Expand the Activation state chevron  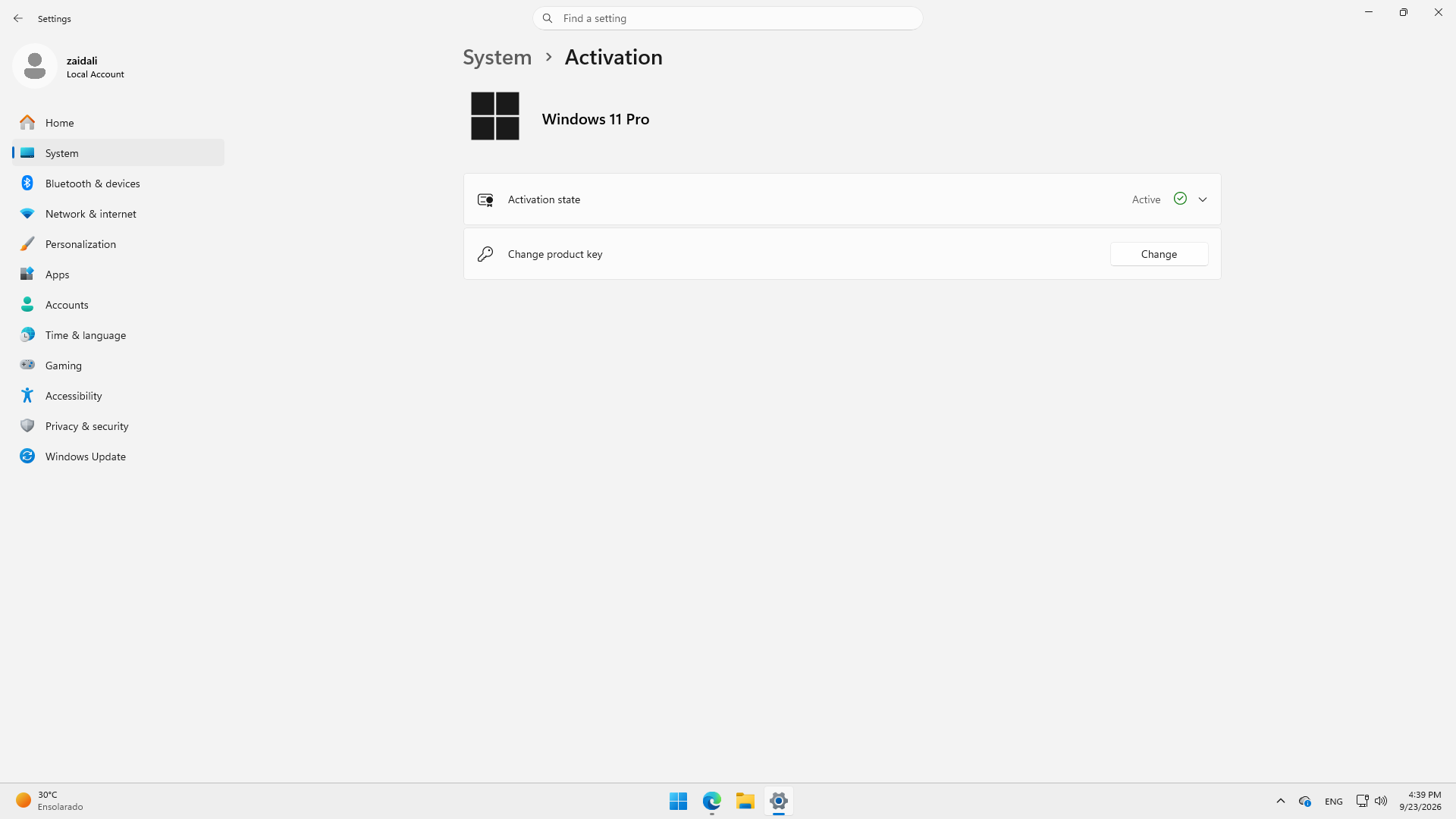point(1203,199)
